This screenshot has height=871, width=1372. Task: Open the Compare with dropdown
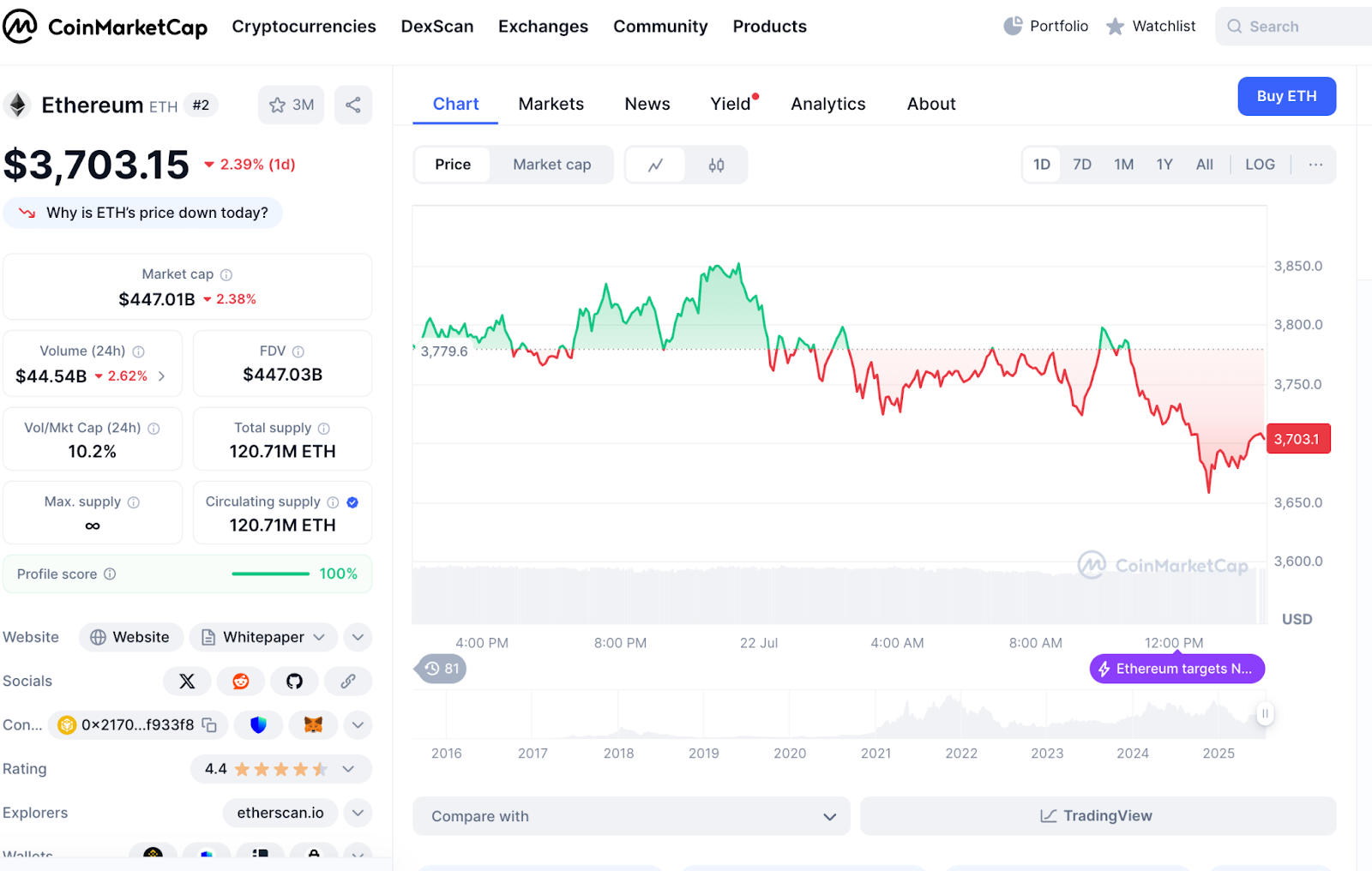tap(631, 816)
